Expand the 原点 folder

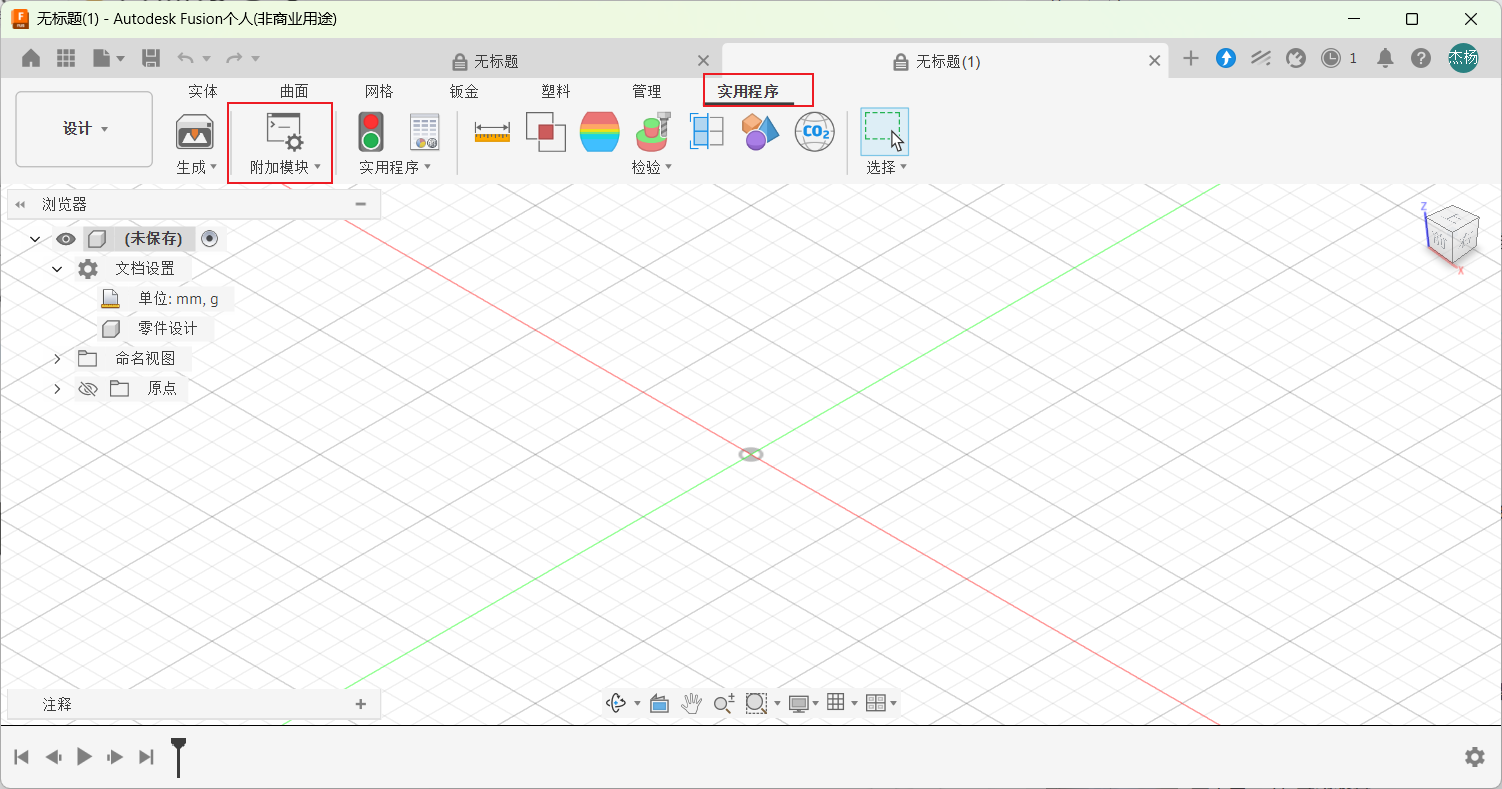[x=57, y=388]
